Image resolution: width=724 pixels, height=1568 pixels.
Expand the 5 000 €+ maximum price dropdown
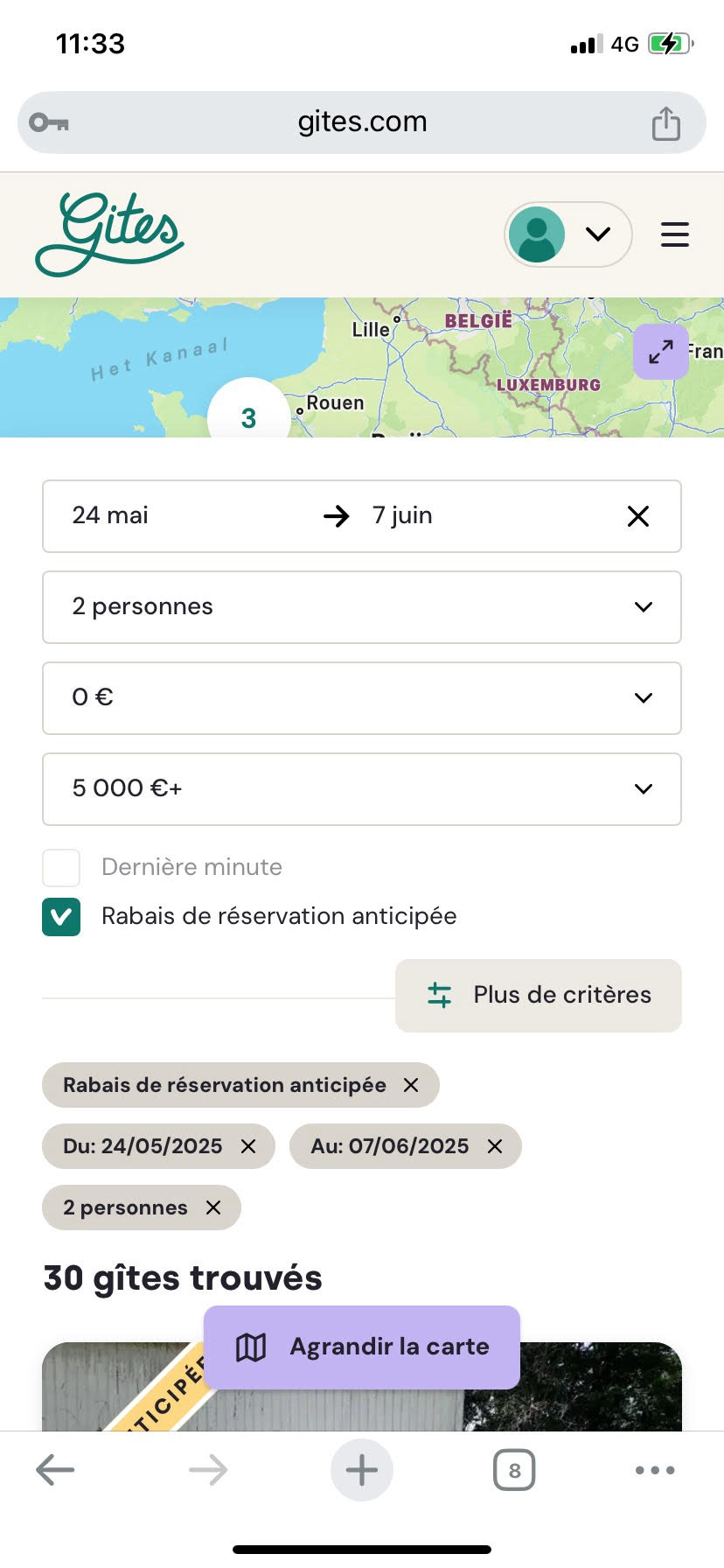click(362, 789)
